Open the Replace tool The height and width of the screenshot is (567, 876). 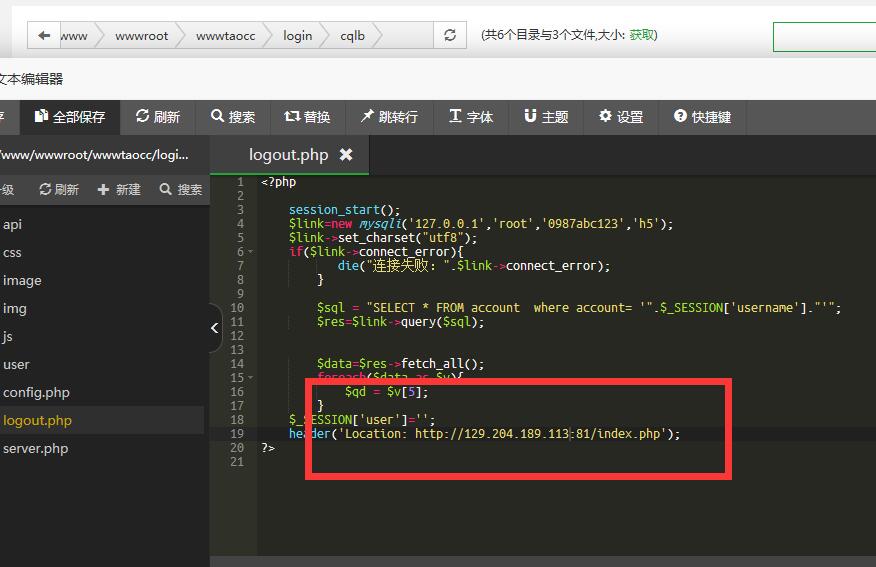[x=307, y=117]
